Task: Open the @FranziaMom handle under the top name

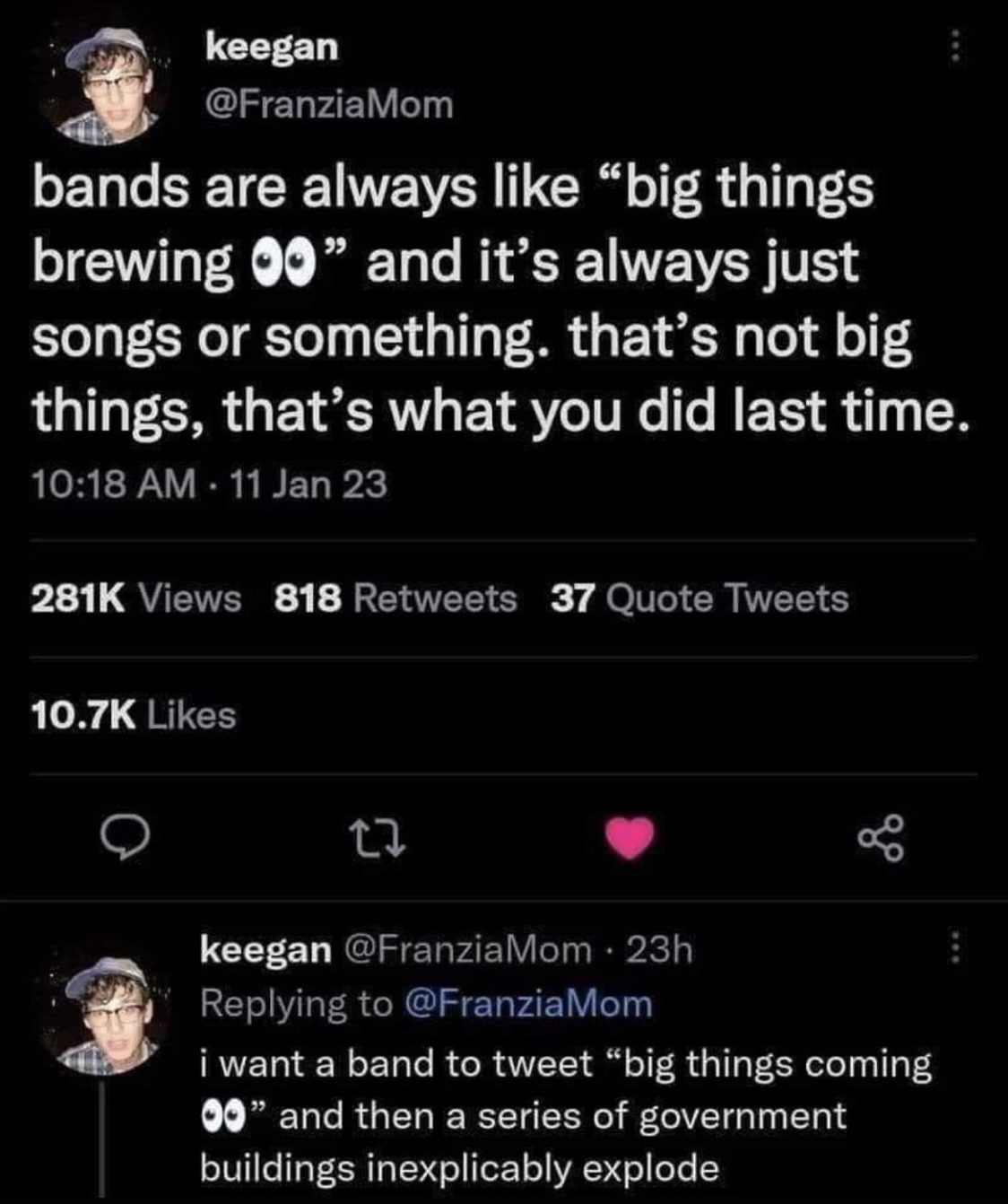Action: click(329, 104)
